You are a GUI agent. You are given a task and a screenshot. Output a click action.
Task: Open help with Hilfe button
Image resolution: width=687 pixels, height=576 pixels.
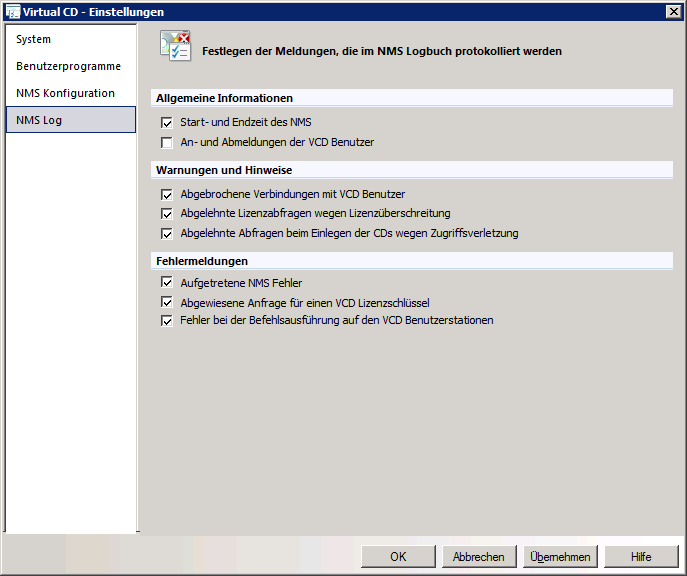[641, 556]
